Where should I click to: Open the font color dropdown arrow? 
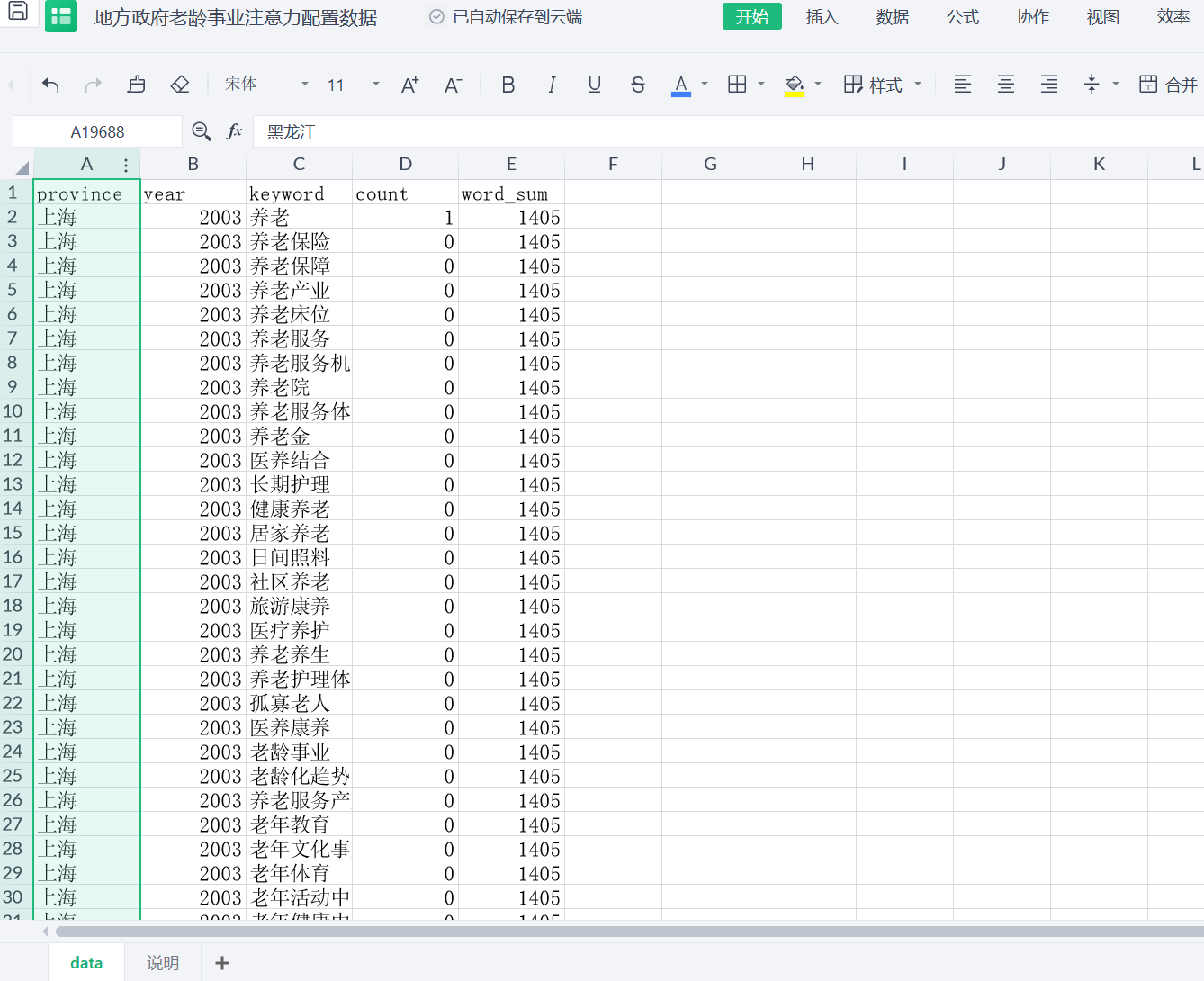705,85
